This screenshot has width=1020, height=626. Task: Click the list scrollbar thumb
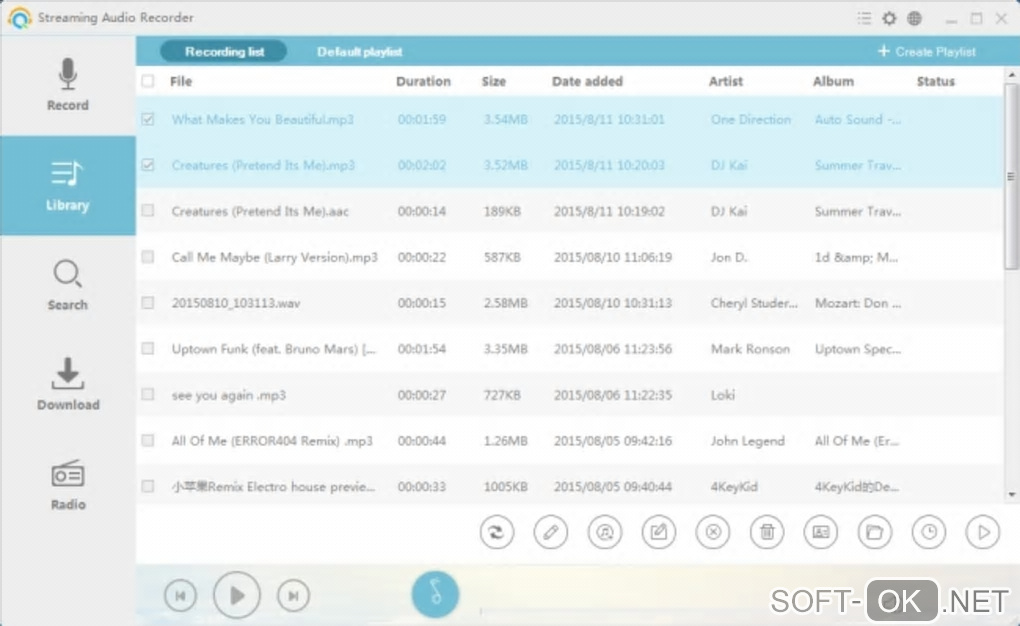pyautogui.click(x=1011, y=176)
